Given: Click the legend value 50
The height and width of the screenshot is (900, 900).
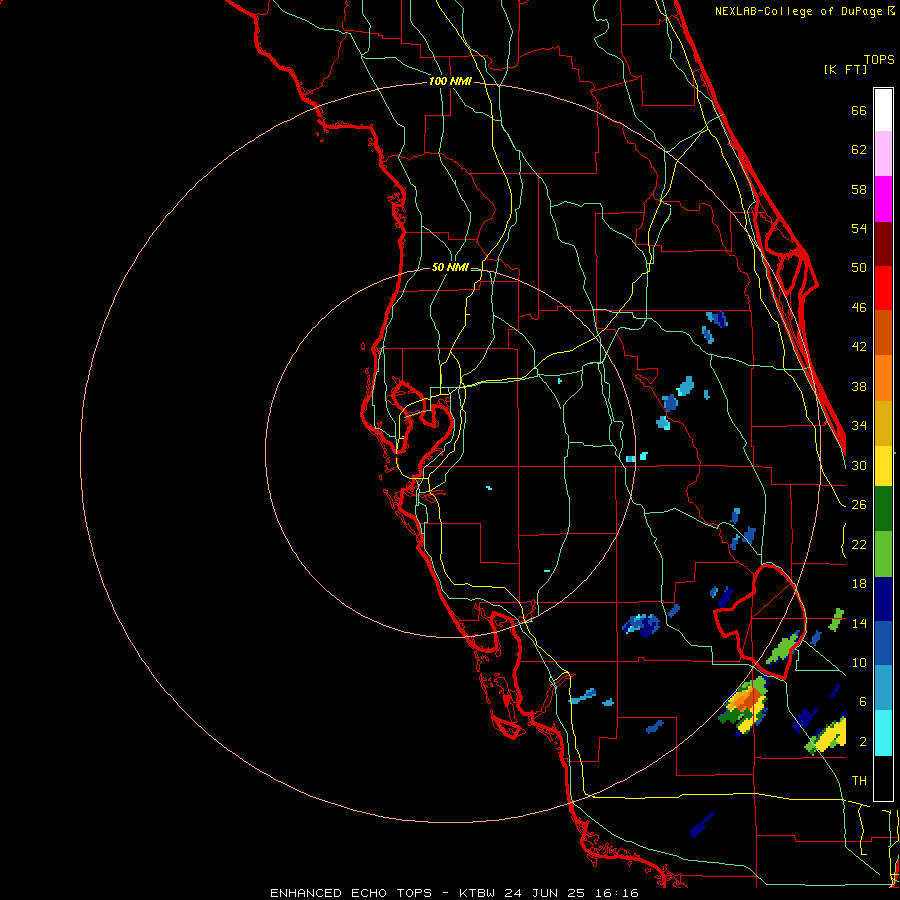Looking at the screenshot, I should click(859, 267).
